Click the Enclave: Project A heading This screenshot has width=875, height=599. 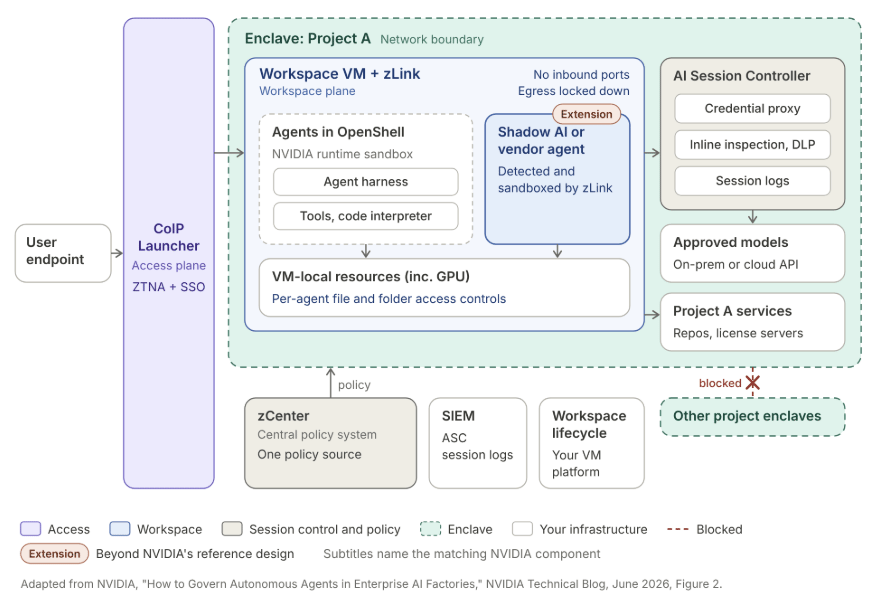(x=307, y=39)
